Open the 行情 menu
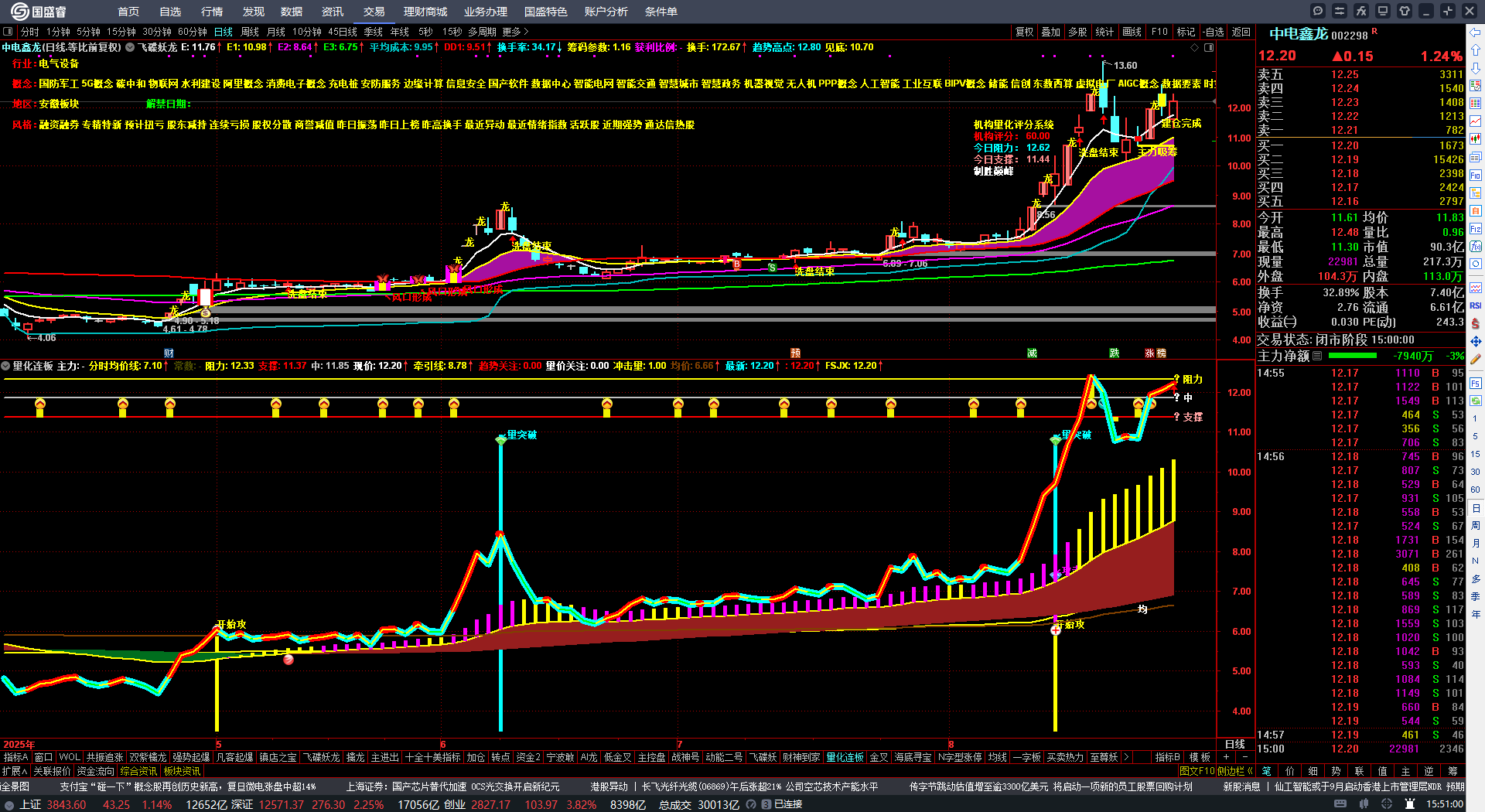The image size is (1485, 812). coord(212,12)
